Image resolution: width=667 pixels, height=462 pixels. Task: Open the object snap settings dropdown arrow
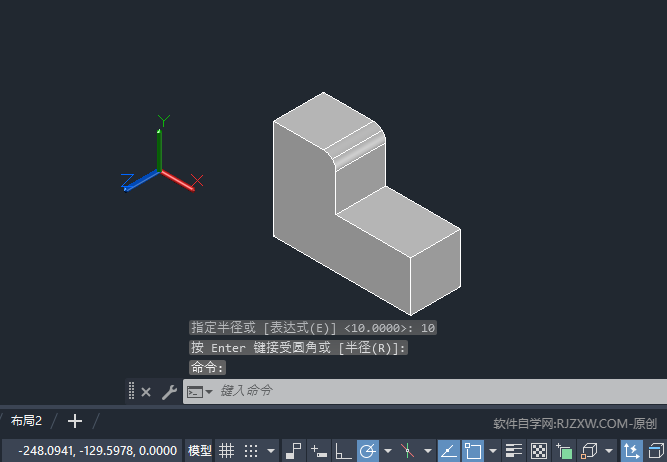pyautogui.click(x=493, y=451)
